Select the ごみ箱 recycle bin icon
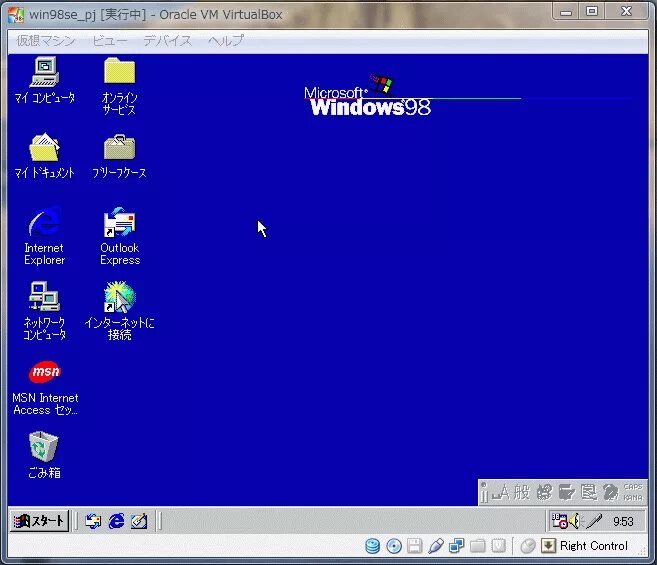This screenshot has width=657, height=565. [x=44, y=447]
